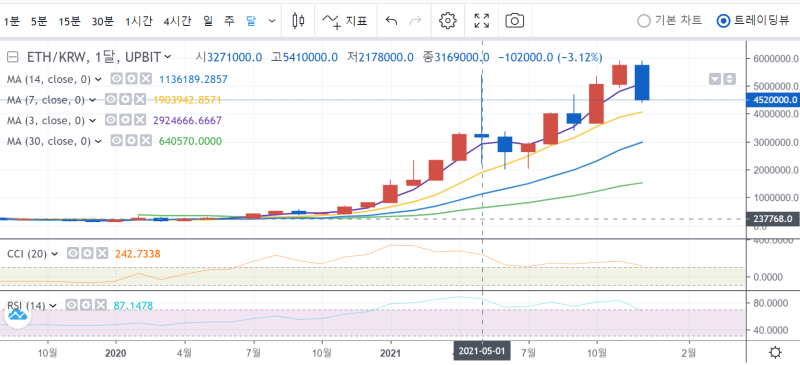Expand the MA (3, close, 0) options

92,120
